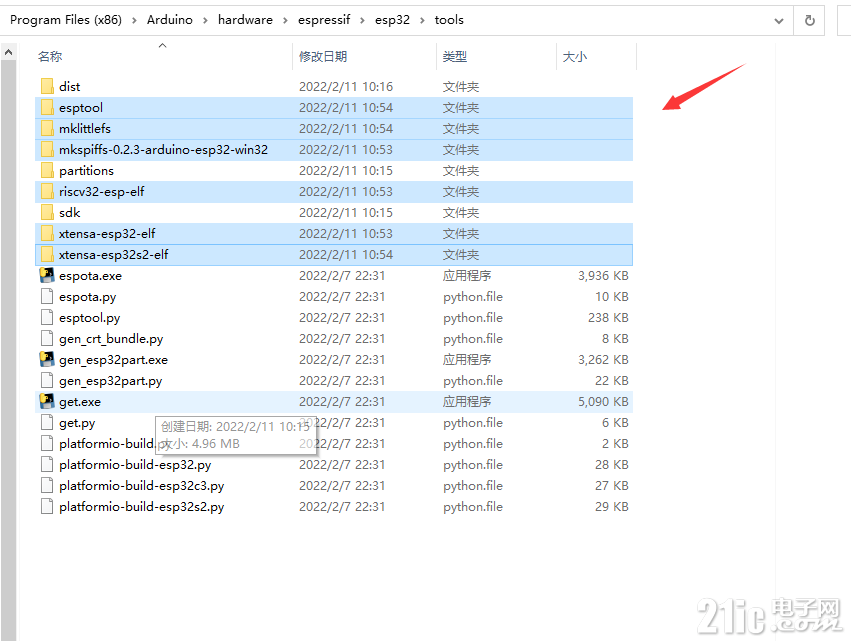The image size is (851, 641).
Task: Expand chevron after hardware in path
Action: 285,21
